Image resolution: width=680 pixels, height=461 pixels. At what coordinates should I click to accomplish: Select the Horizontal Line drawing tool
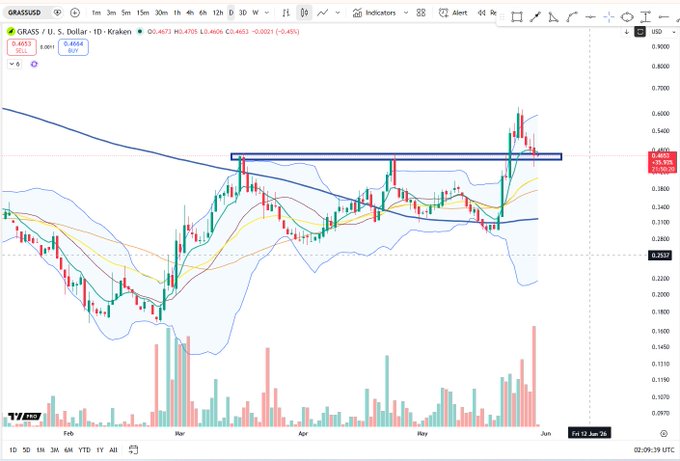click(x=590, y=17)
